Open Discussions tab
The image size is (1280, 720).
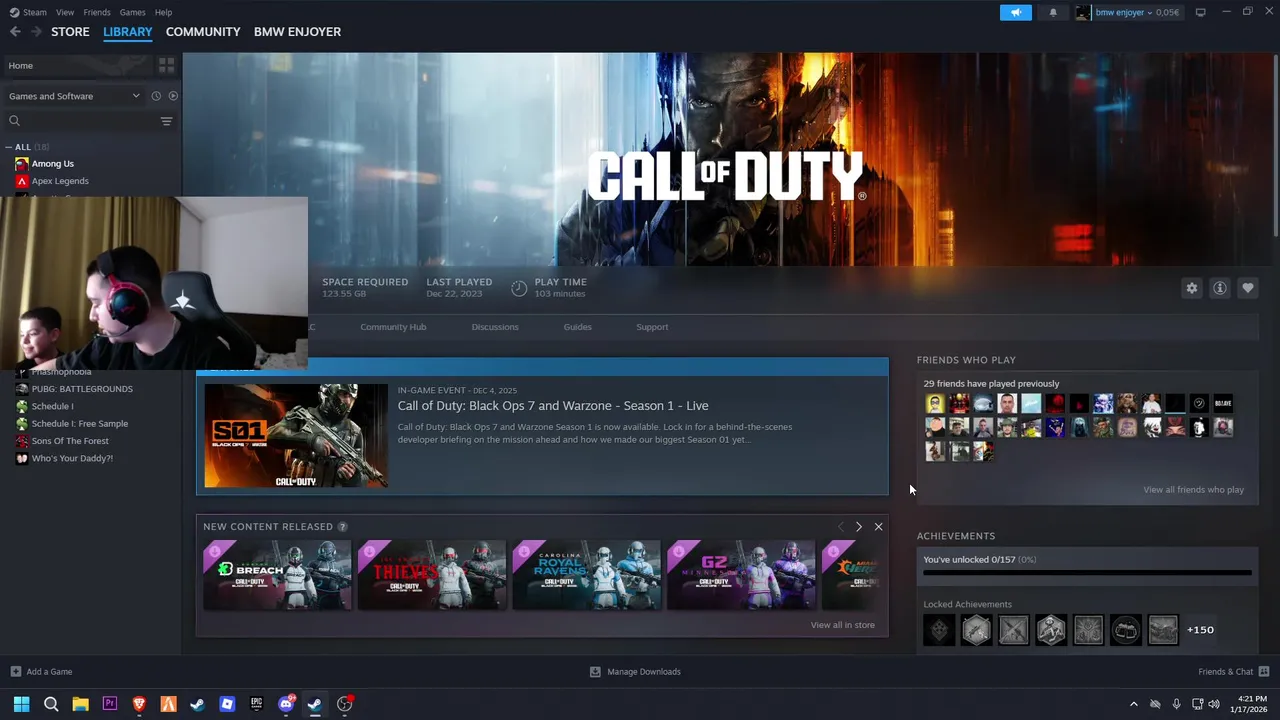coord(495,327)
